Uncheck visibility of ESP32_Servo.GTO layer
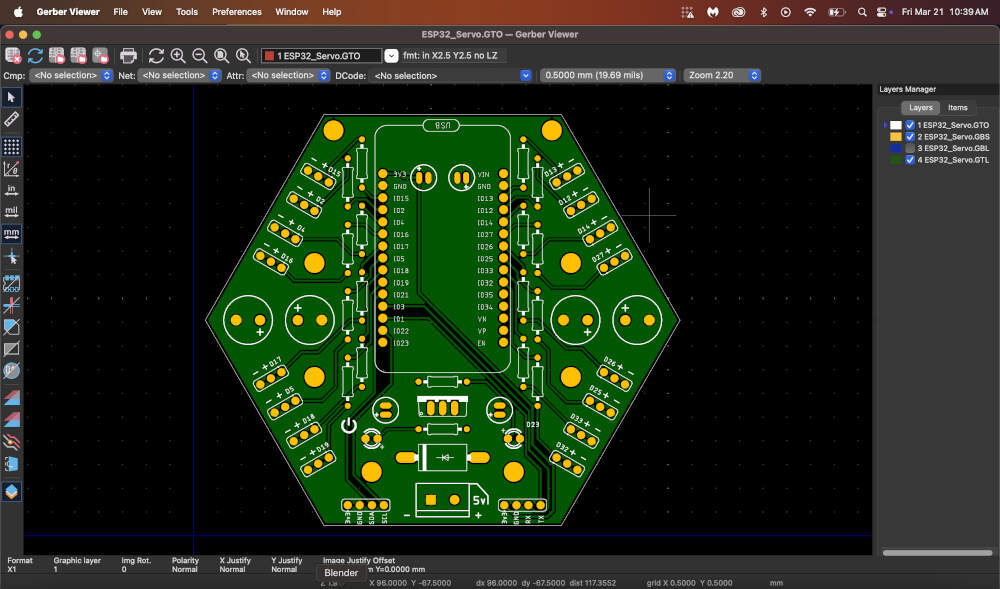 tap(910, 125)
